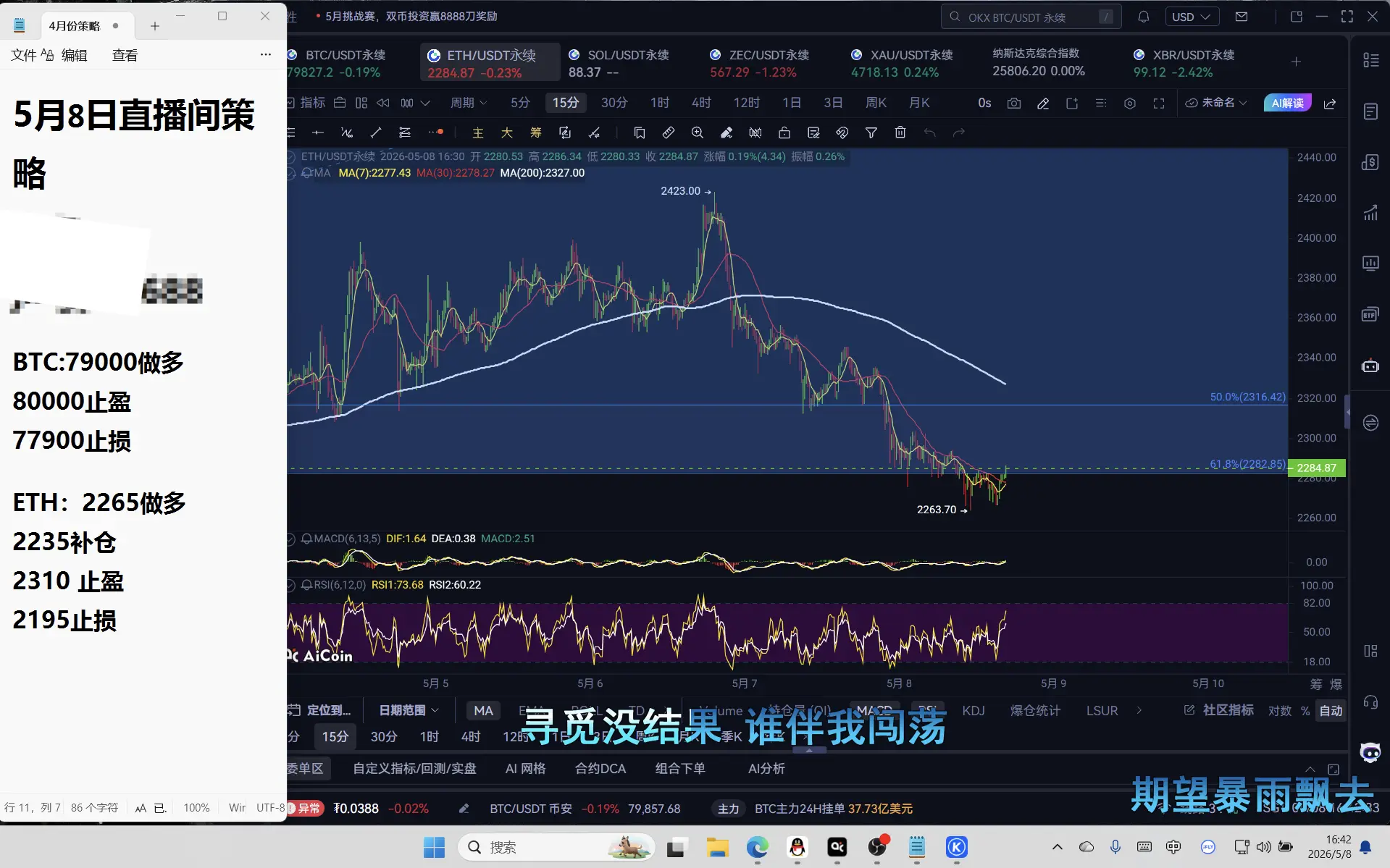
Task: Toggle the KDJ indicator
Action: click(x=974, y=711)
